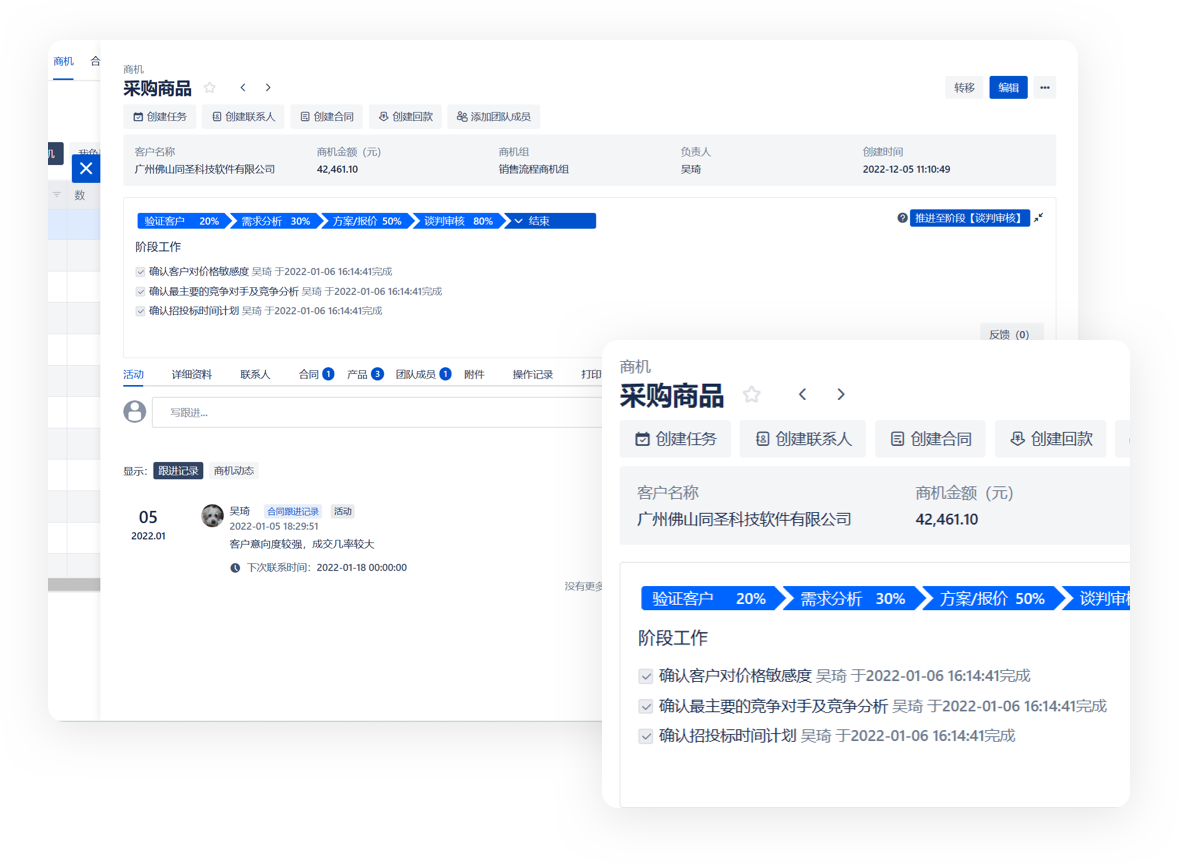Switch to 操作记录 tab
Viewport: 1178px width, 864px height.
pyautogui.click(x=533, y=374)
